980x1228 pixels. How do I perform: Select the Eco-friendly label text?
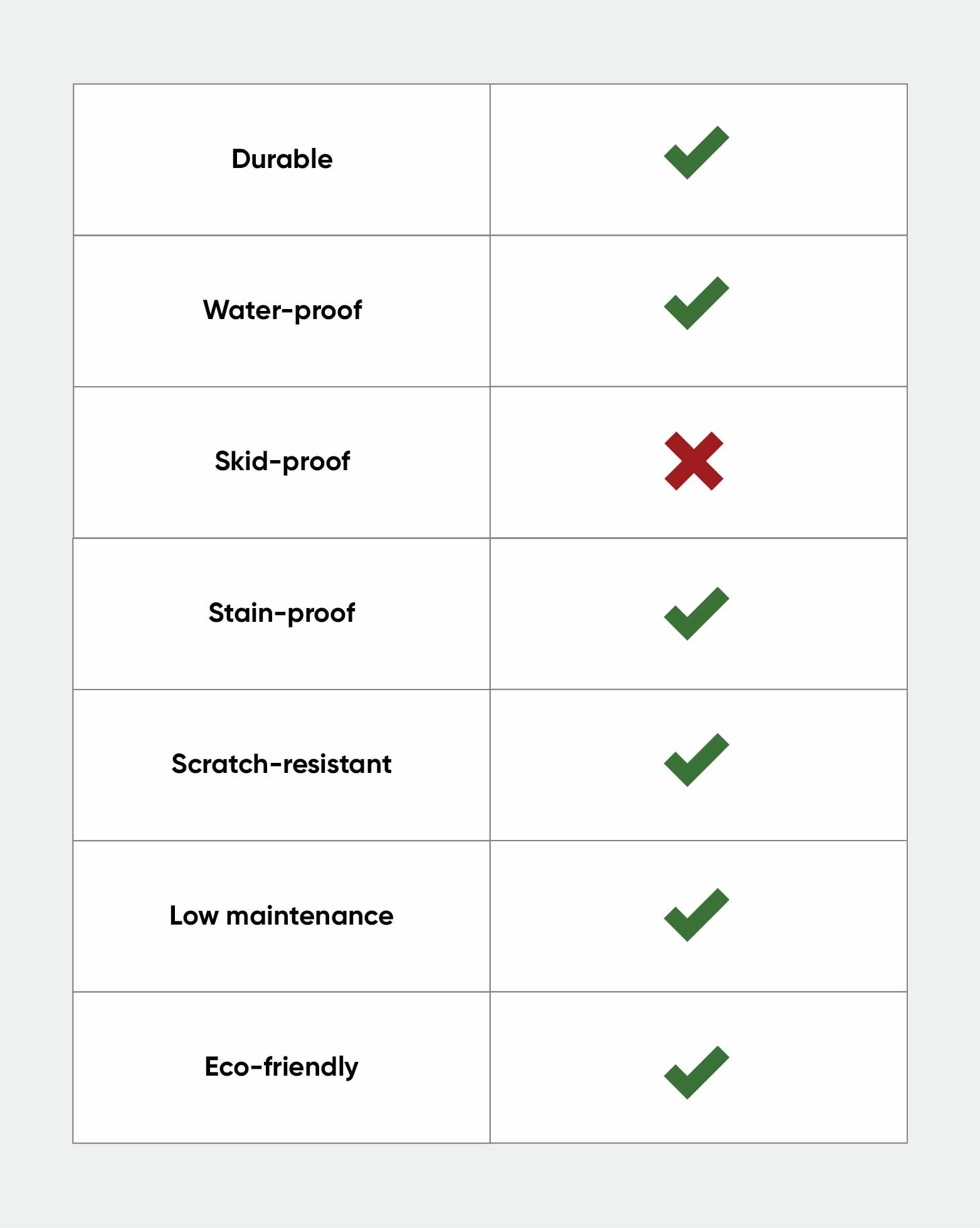pos(282,1068)
